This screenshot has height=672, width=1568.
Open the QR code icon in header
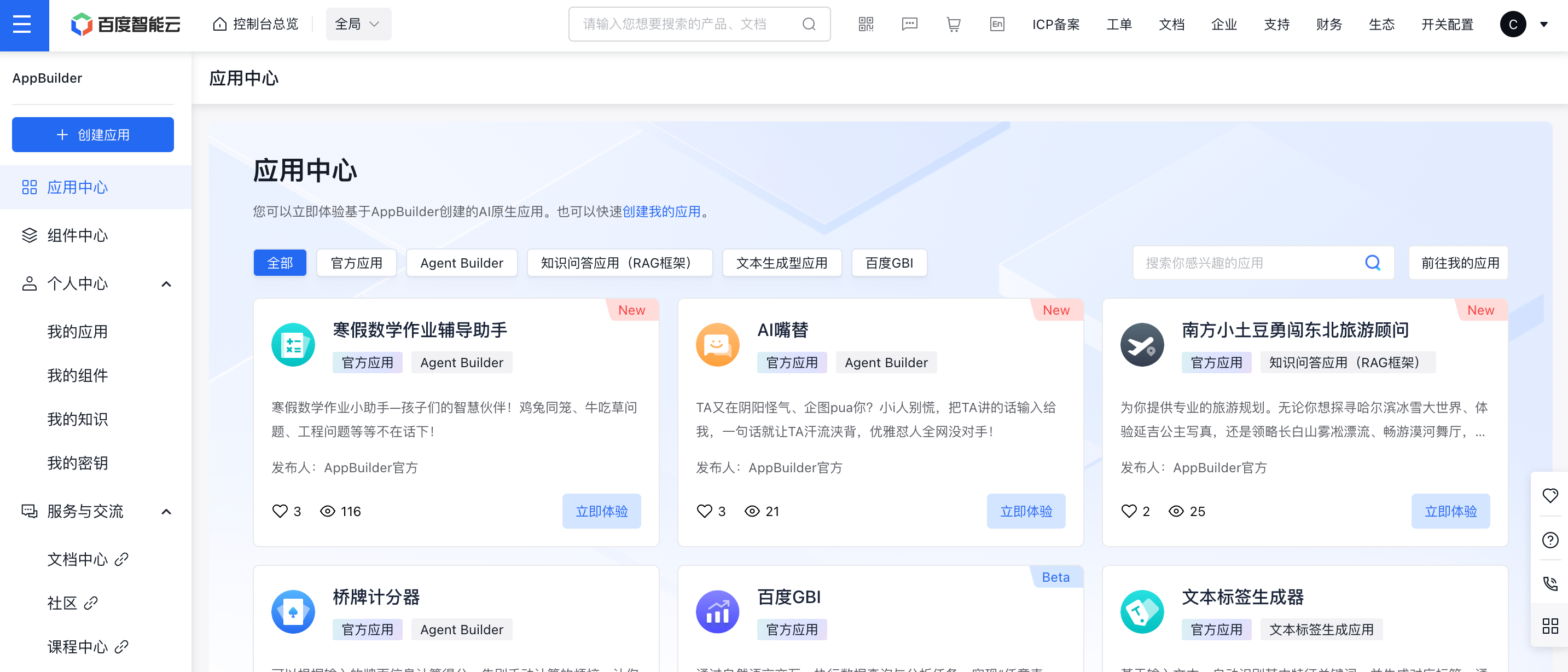pos(866,24)
